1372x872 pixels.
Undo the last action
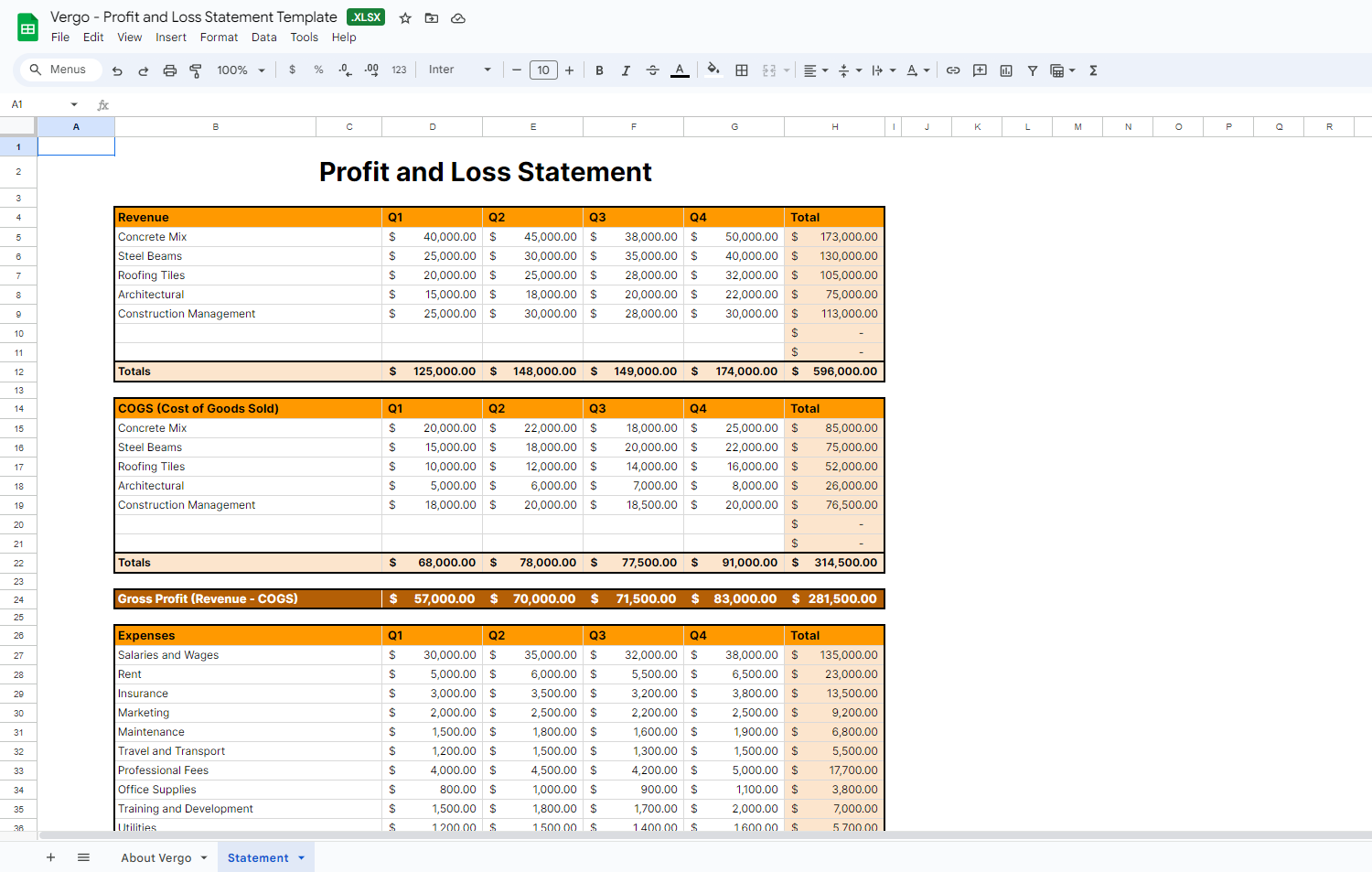pos(117,70)
